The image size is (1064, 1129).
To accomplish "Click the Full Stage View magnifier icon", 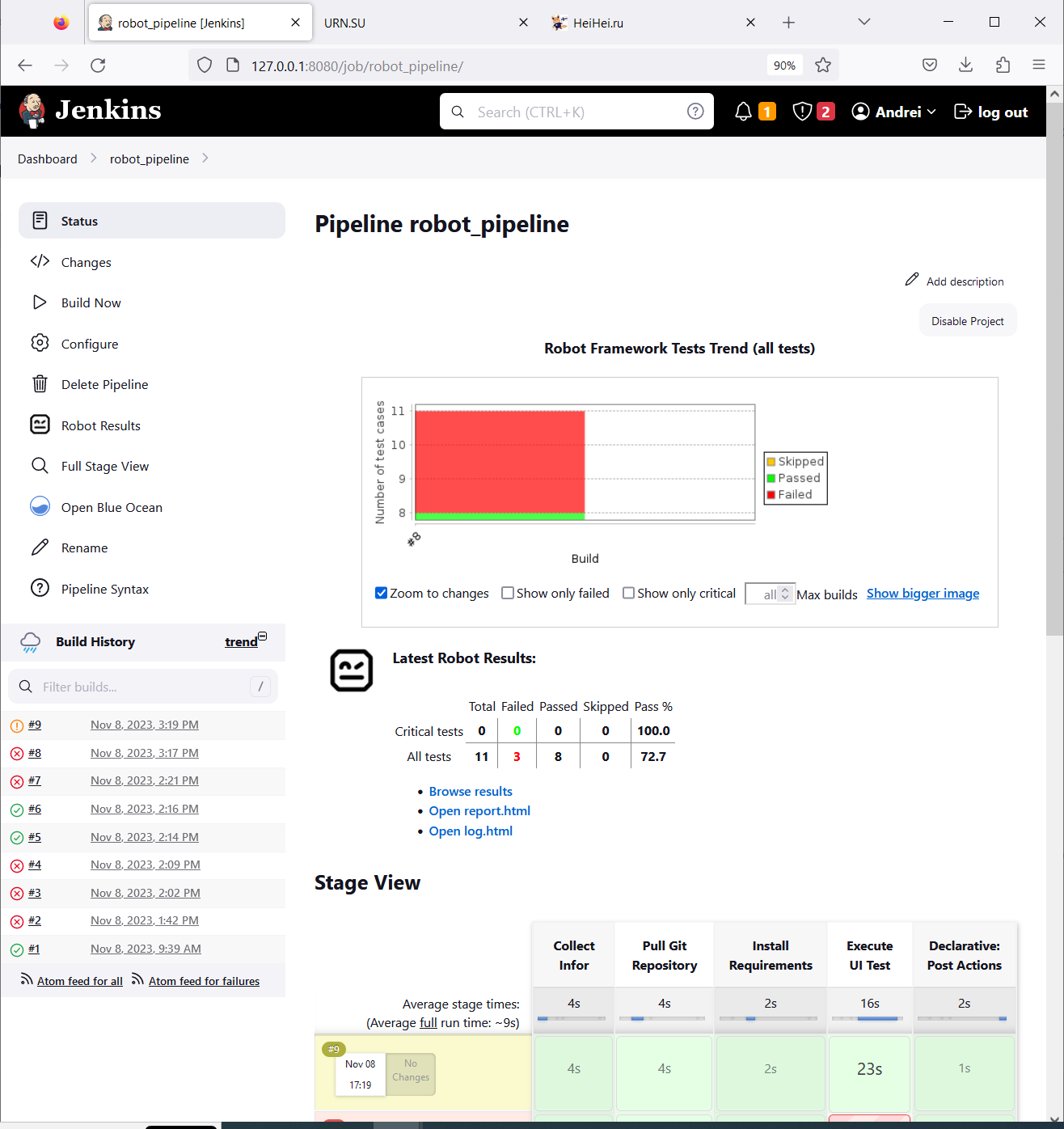I will click(x=40, y=466).
